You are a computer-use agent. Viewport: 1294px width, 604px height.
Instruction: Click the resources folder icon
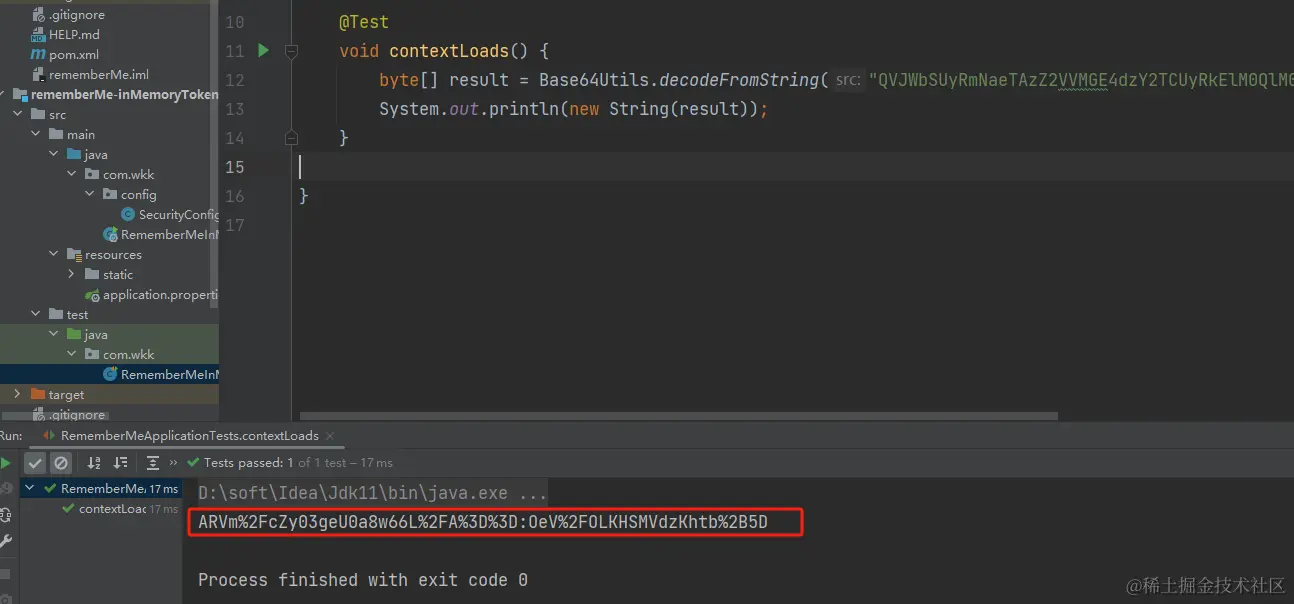pyautogui.click(x=74, y=255)
